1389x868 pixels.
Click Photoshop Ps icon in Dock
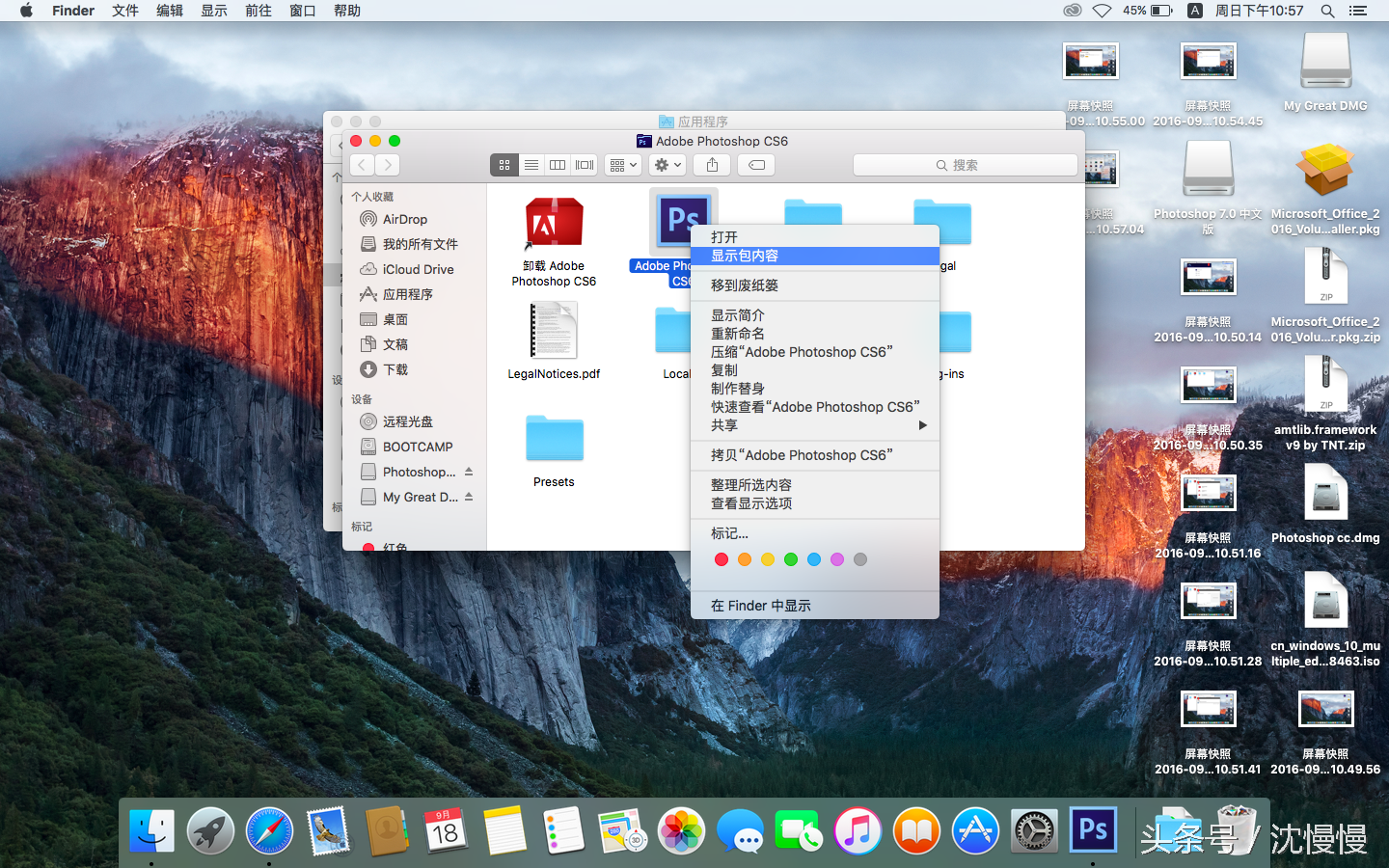point(1093,829)
